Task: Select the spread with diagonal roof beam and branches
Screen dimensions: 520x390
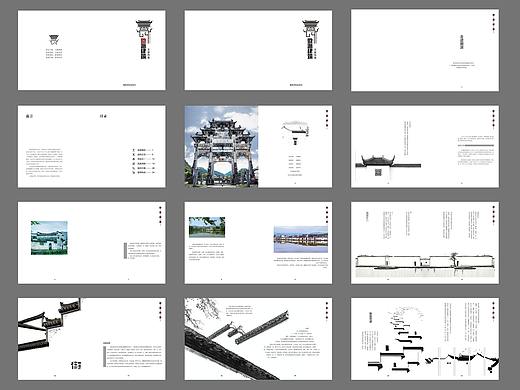Action: [258, 339]
